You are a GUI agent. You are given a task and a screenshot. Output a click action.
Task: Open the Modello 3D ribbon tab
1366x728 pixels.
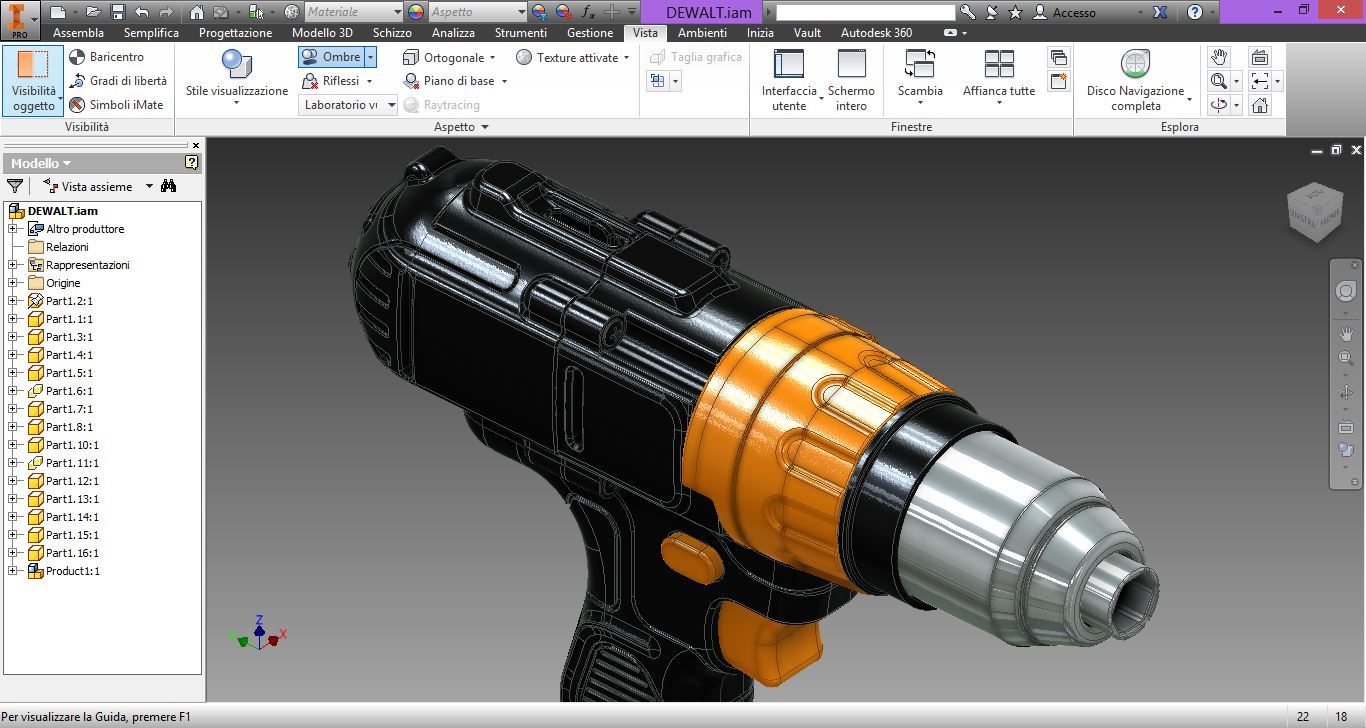coord(322,33)
